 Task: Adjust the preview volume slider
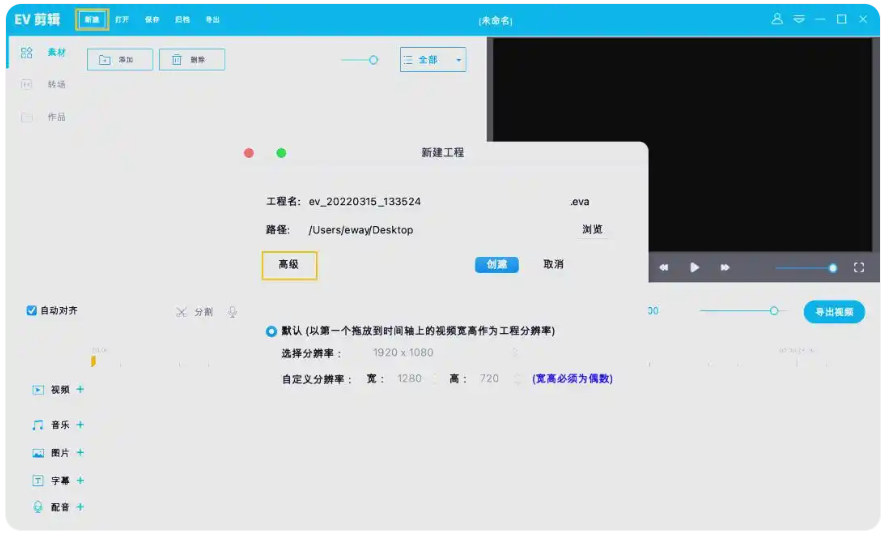coord(833,268)
